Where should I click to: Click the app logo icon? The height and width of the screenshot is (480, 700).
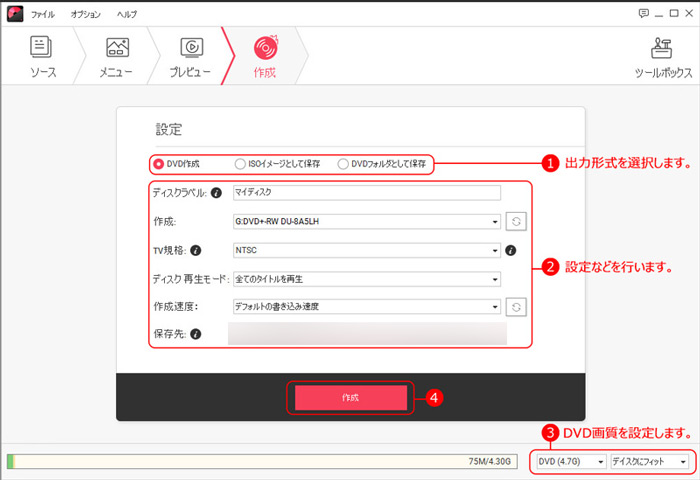(15, 14)
